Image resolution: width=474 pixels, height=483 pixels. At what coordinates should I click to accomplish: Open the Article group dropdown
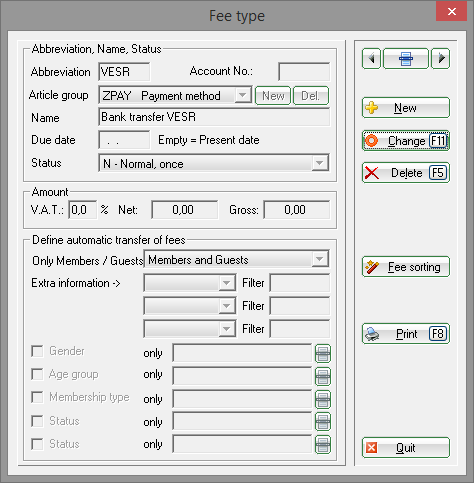(x=242, y=95)
